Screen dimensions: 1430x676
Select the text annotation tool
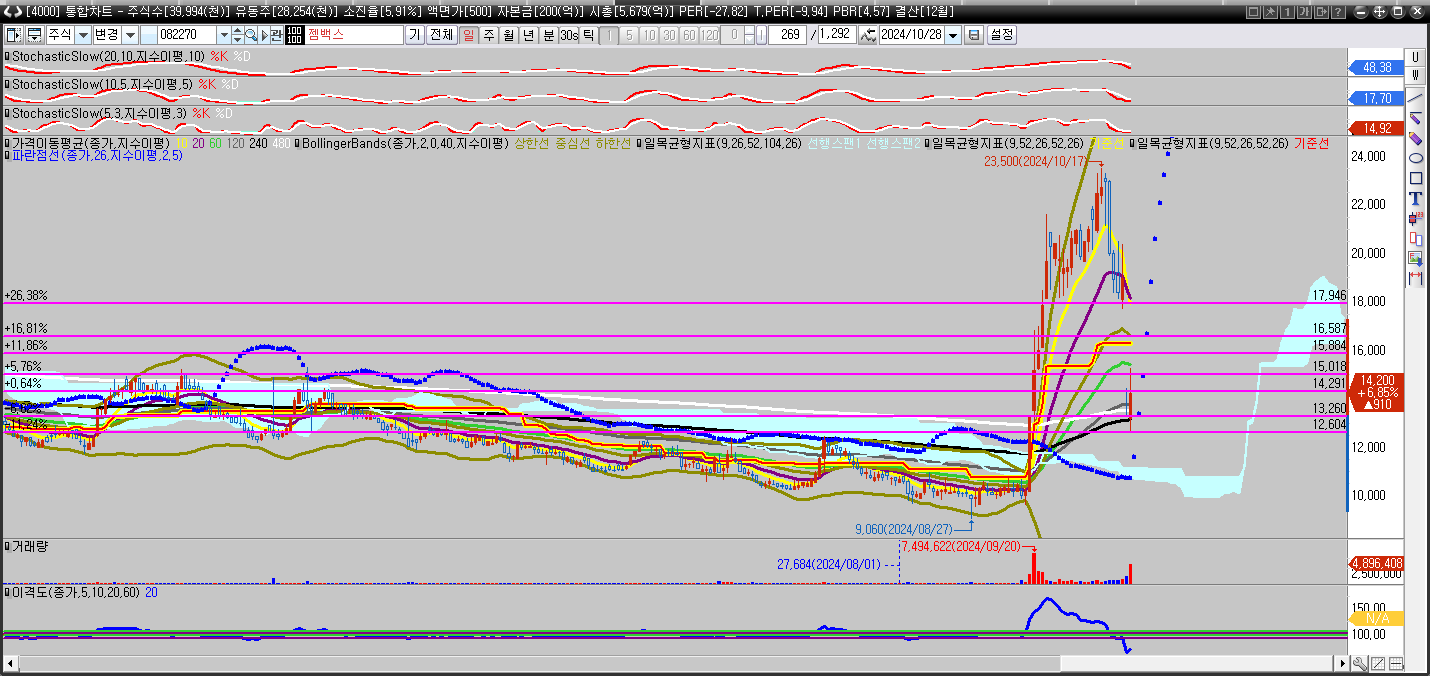[x=1415, y=198]
